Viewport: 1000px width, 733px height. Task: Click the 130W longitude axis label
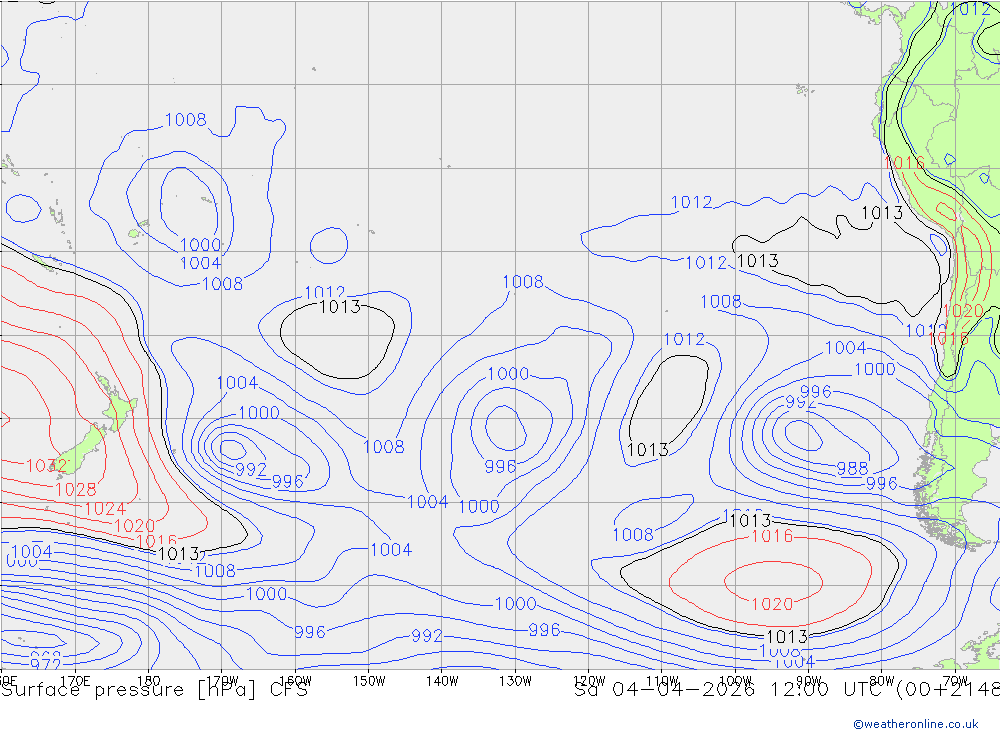point(515,681)
